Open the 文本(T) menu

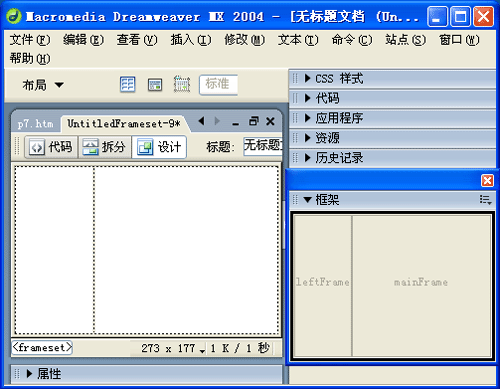298,40
